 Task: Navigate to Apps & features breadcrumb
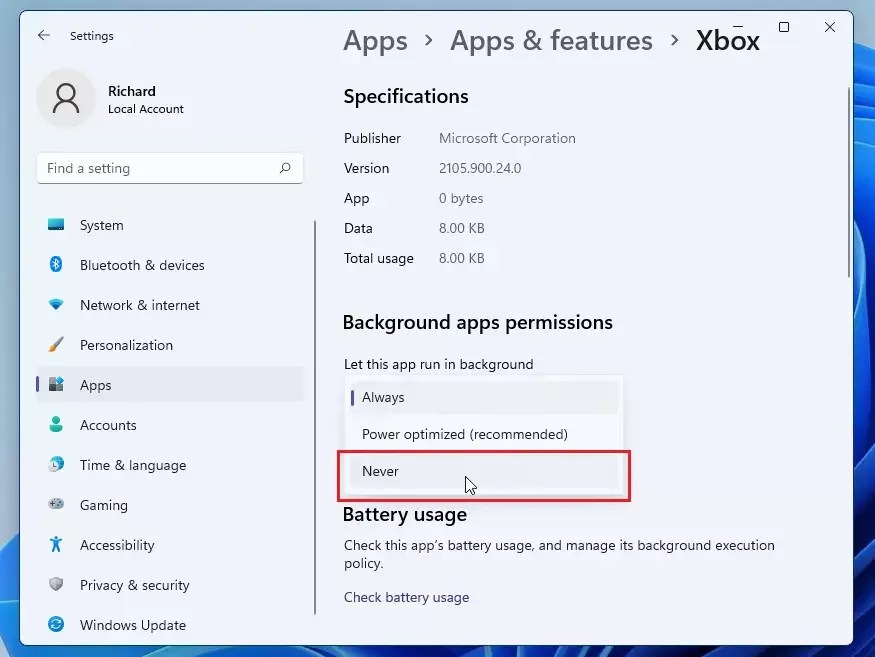pyautogui.click(x=551, y=41)
